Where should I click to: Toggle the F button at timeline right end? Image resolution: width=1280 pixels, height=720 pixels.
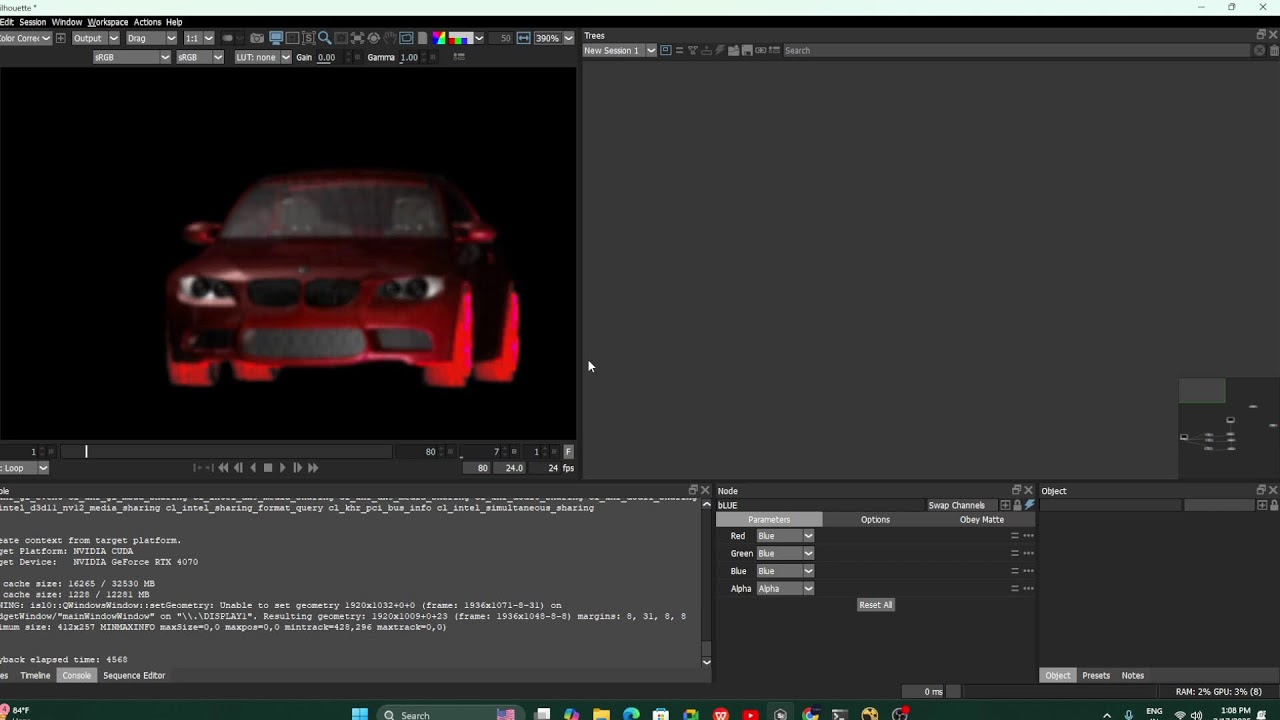pyautogui.click(x=568, y=451)
